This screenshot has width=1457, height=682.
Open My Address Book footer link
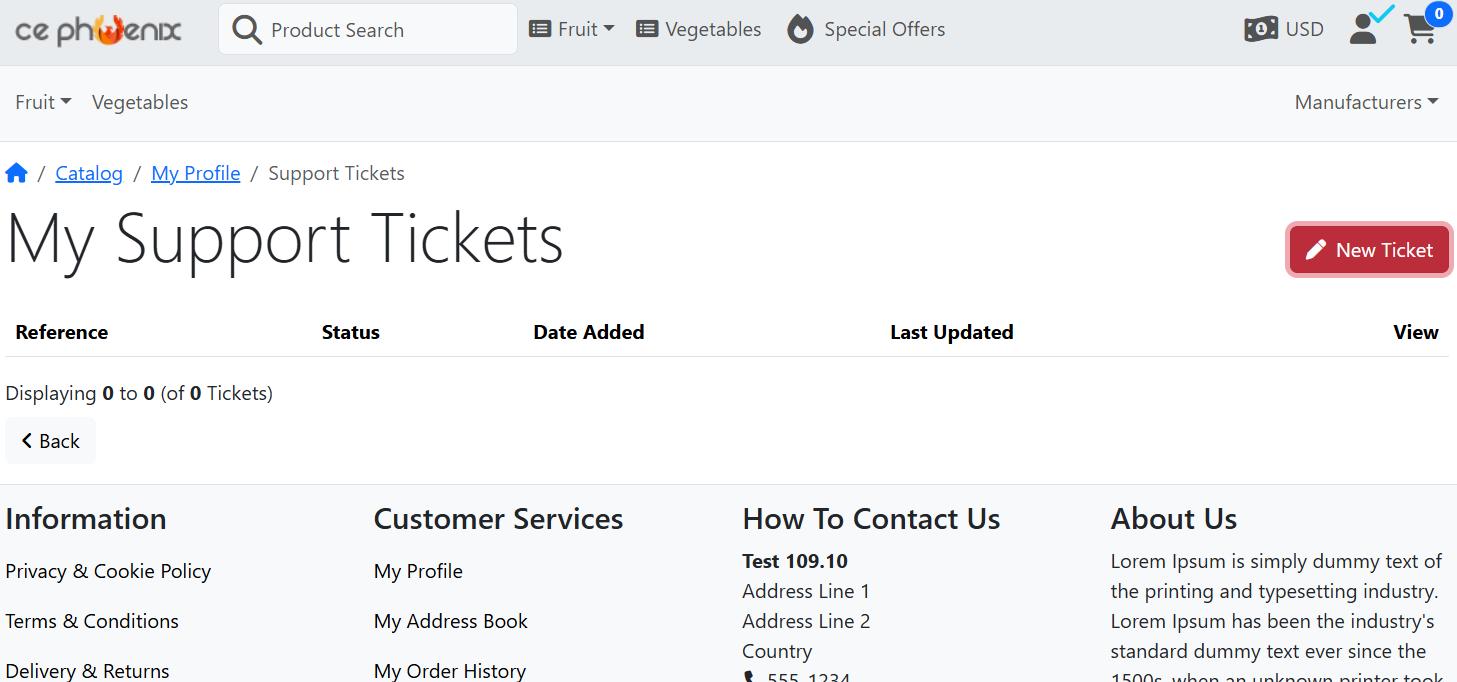coord(451,621)
